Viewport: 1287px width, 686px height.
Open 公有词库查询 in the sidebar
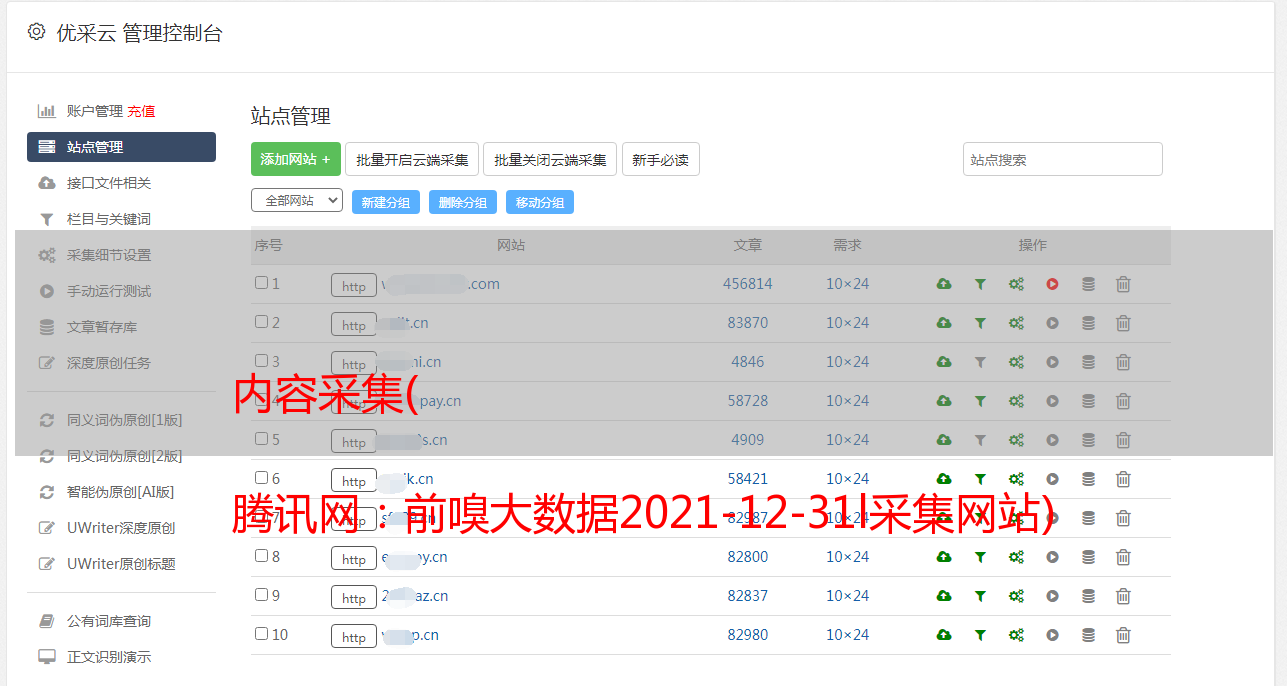[x=109, y=621]
